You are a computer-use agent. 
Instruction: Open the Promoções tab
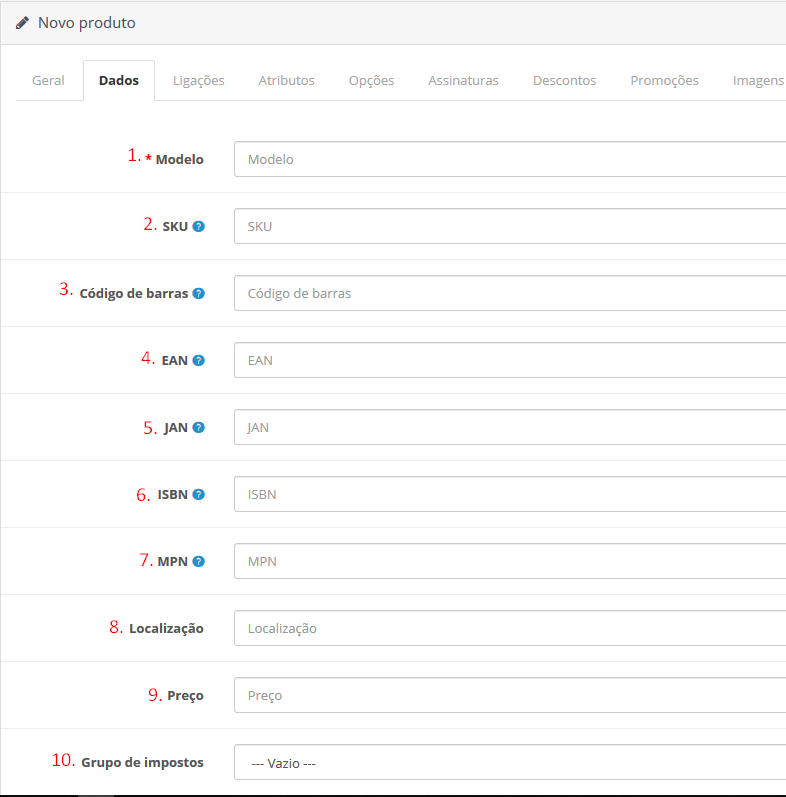click(664, 80)
